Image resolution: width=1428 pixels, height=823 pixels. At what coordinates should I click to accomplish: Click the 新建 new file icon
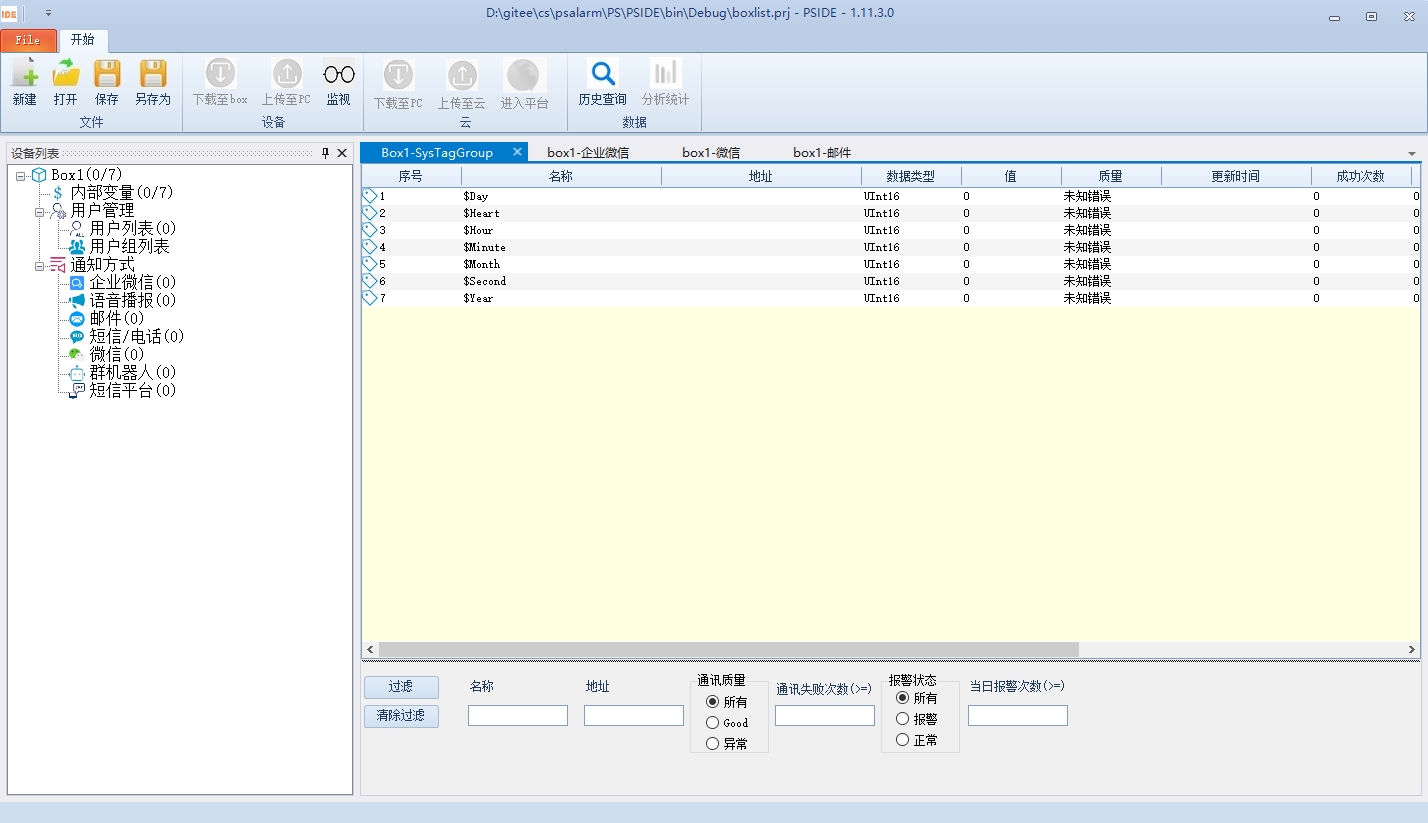coord(24,73)
